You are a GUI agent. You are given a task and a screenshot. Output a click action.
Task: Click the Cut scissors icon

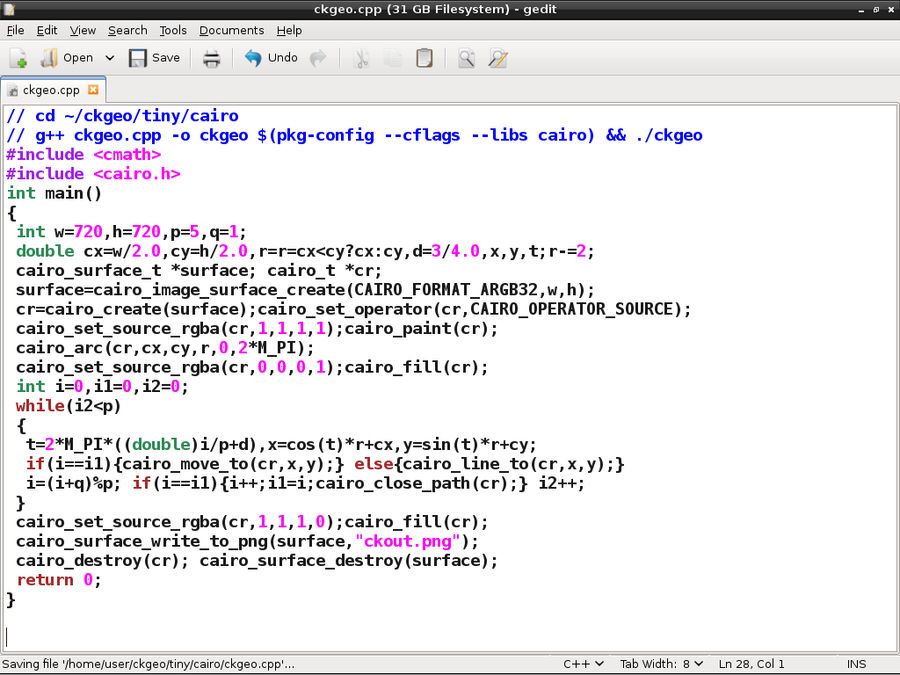(362, 58)
